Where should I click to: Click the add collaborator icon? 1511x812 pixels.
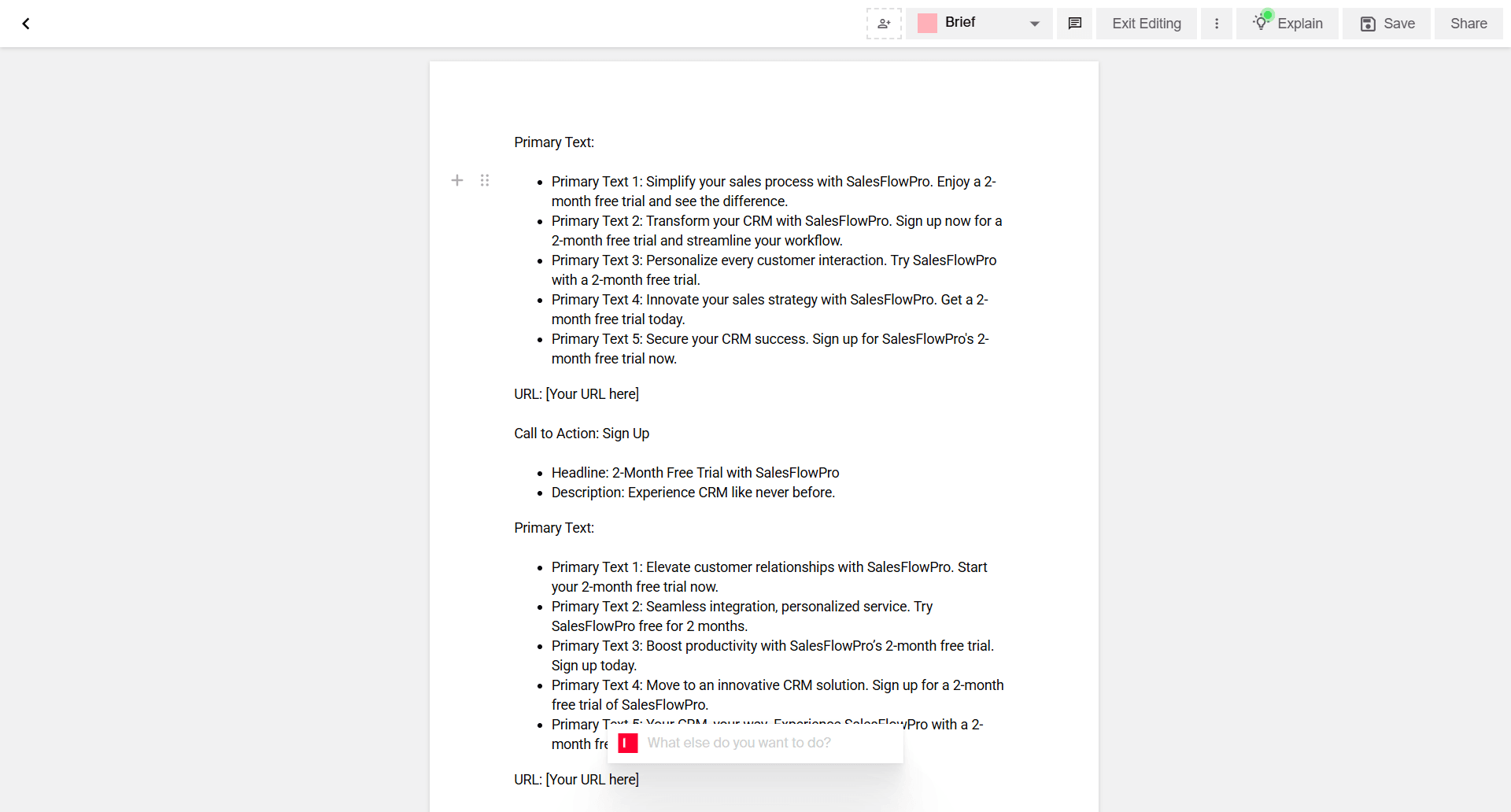pos(884,24)
